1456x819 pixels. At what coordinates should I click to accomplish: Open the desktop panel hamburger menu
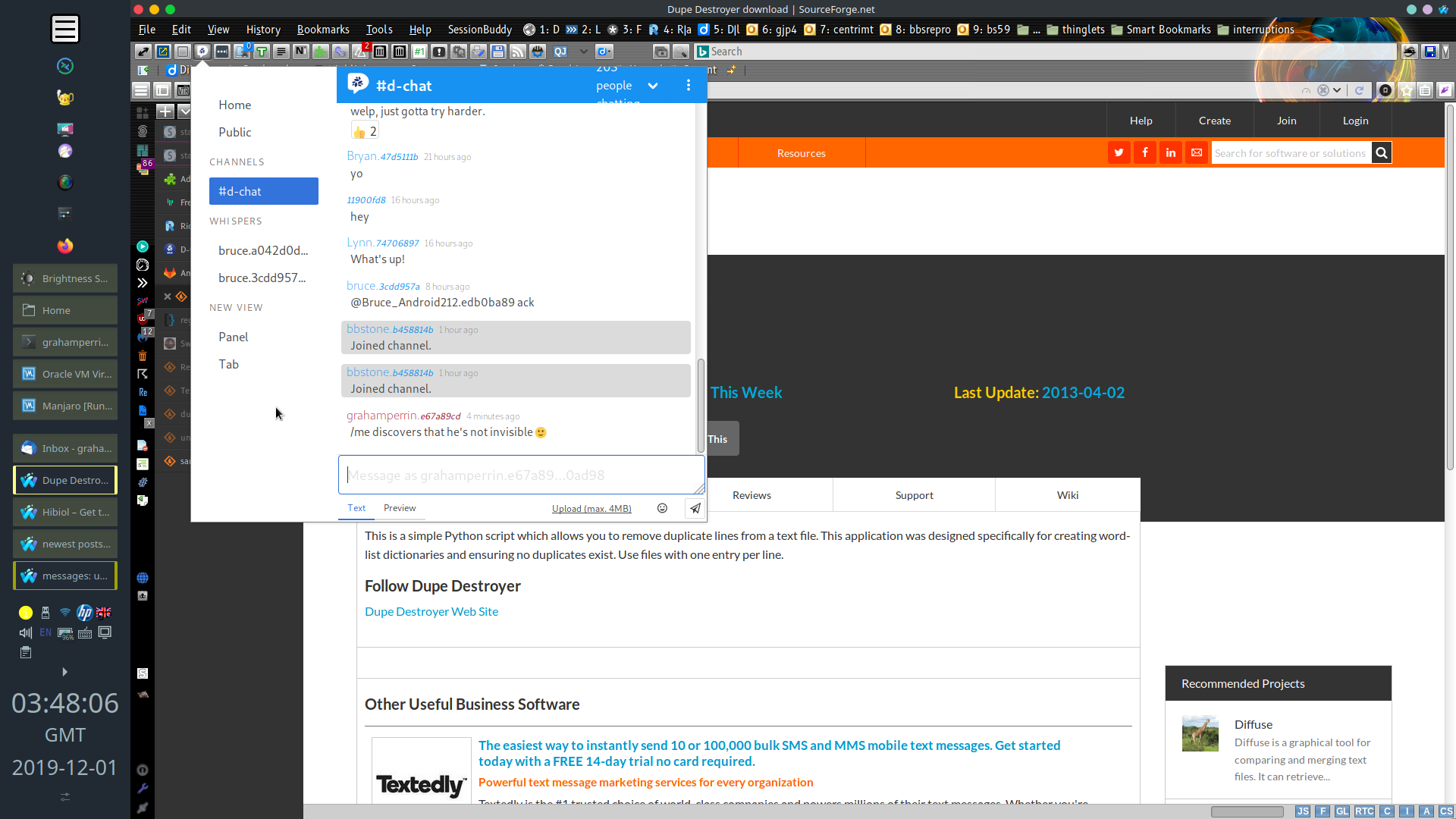(65, 29)
